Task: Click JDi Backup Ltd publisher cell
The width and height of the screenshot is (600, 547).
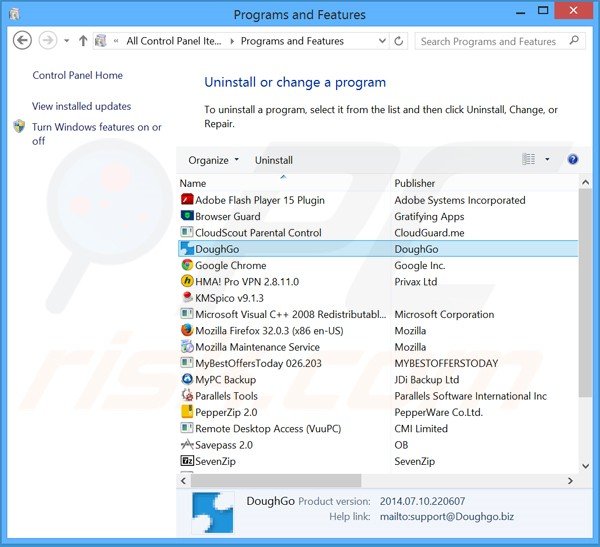Action: click(427, 380)
